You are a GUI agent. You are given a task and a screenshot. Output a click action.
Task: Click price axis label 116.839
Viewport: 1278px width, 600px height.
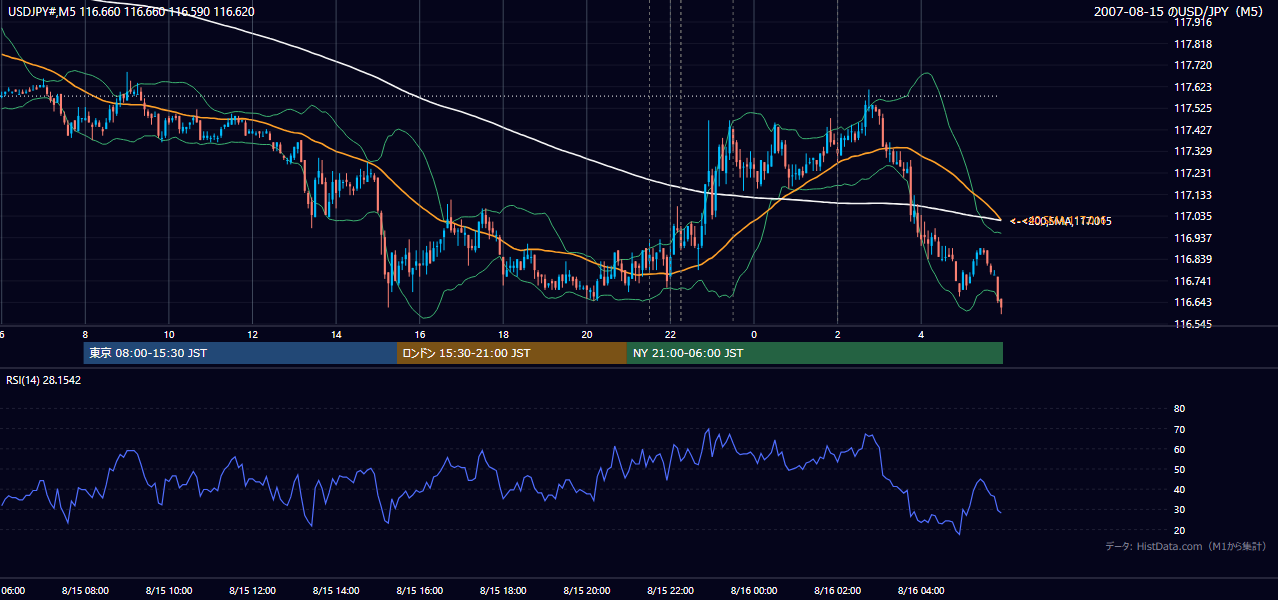(1193, 260)
